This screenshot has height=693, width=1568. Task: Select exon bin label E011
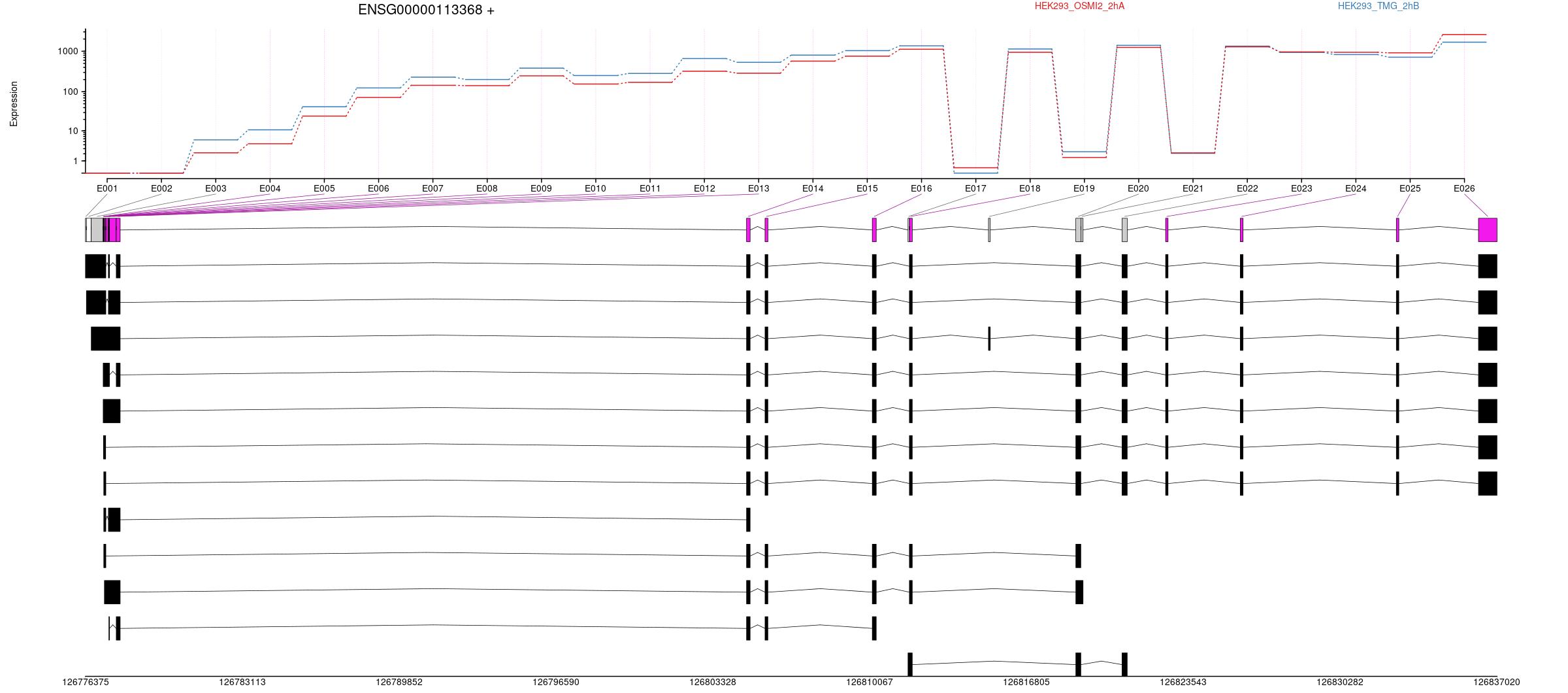click(650, 188)
